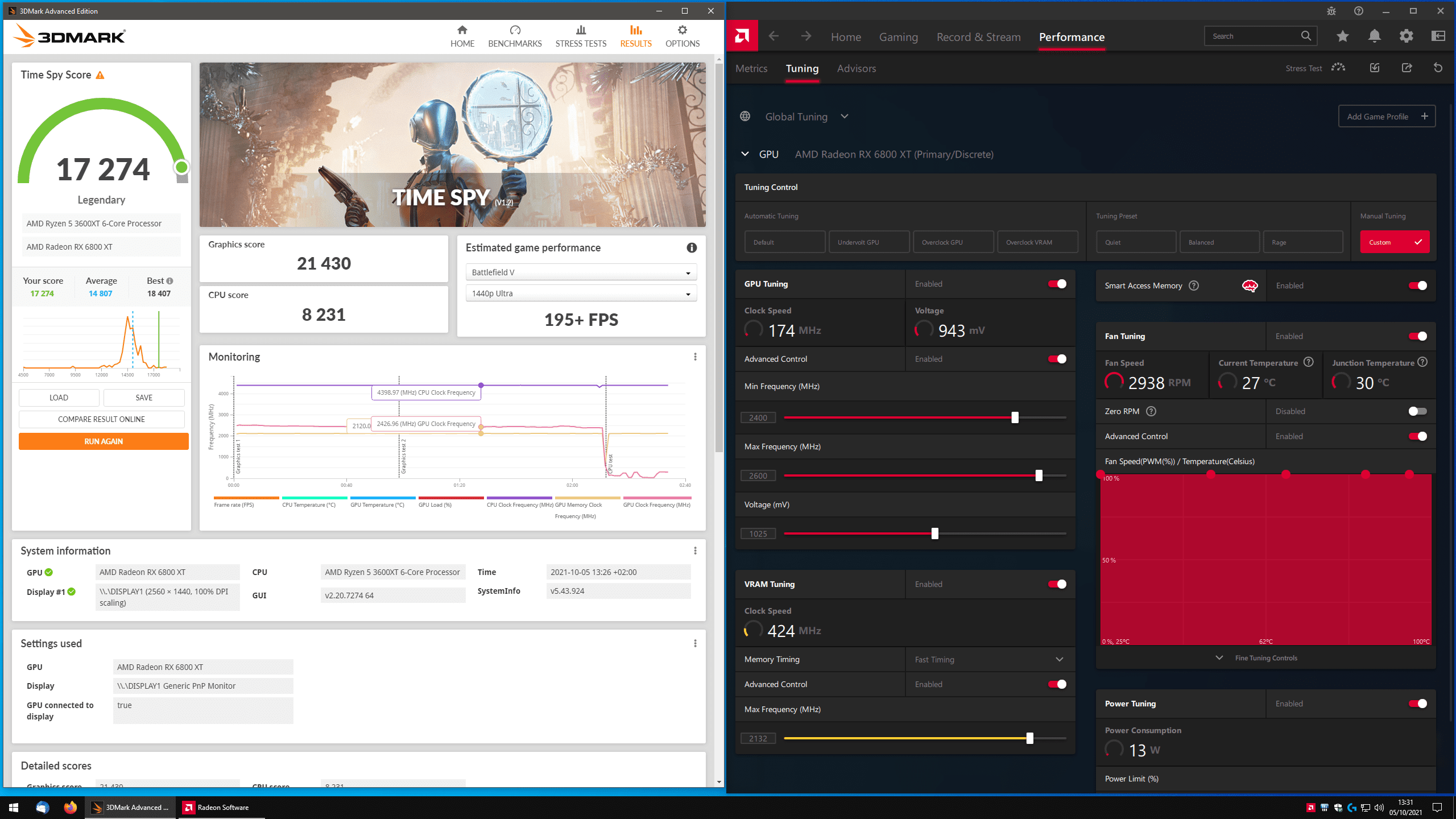This screenshot has width=1456, height=819.
Task: Open the notifications bell icon
Action: [1374, 36]
